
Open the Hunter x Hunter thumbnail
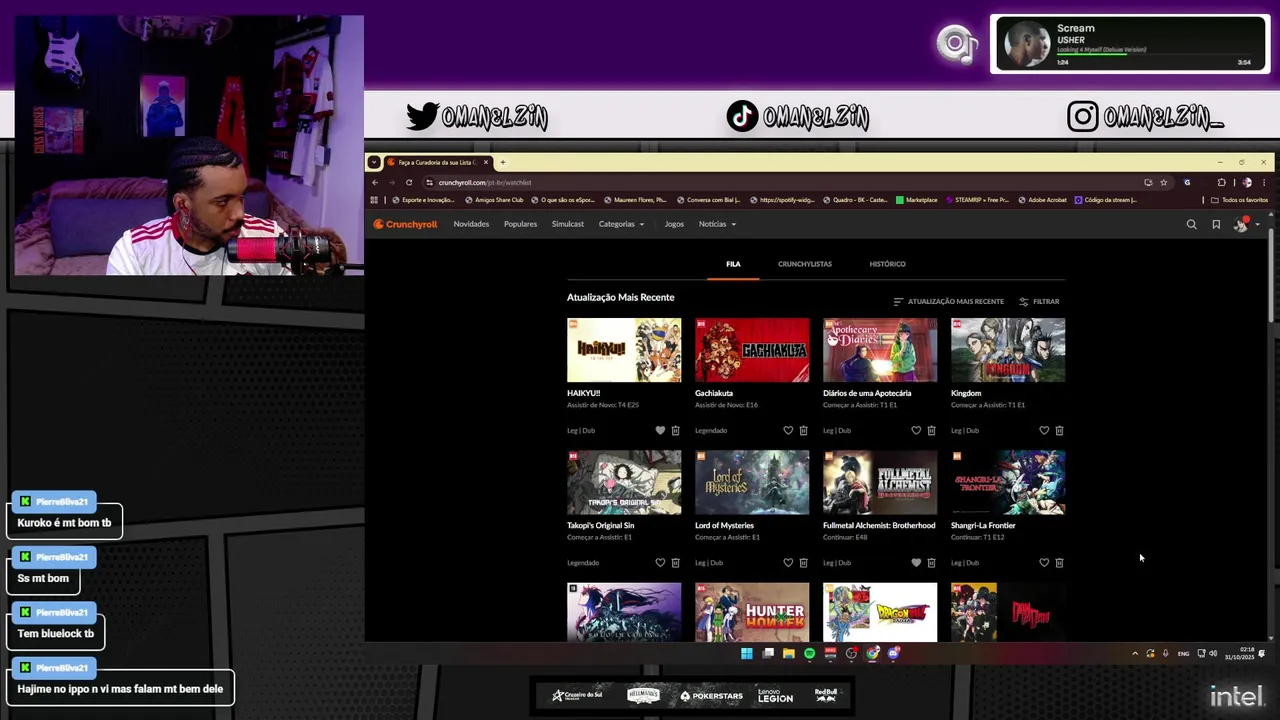pos(752,612)
